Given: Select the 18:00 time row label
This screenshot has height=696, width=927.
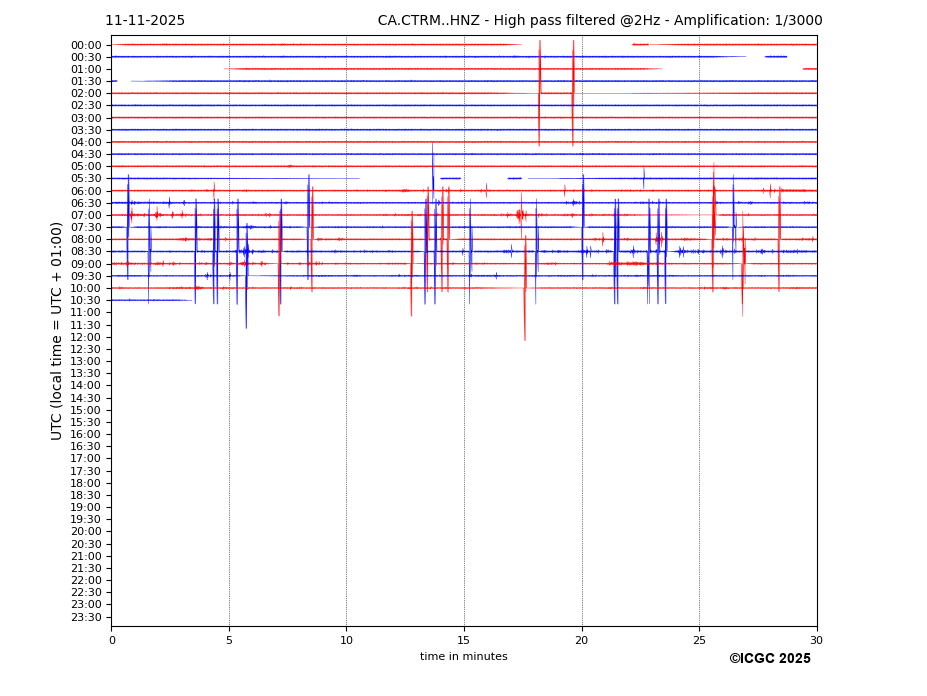Looking at the screenshot, I should click(x=86, y=483).
